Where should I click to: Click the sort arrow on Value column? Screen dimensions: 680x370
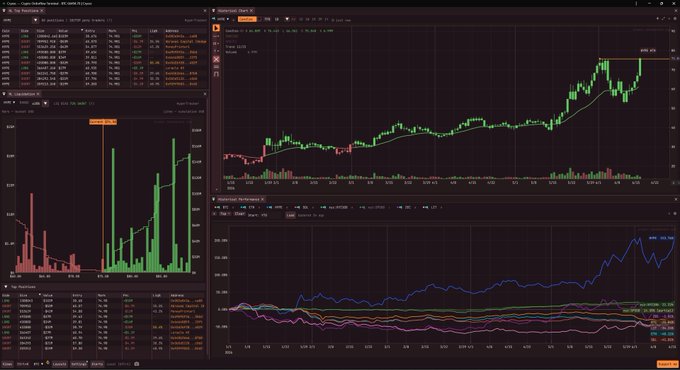(82, 30)
